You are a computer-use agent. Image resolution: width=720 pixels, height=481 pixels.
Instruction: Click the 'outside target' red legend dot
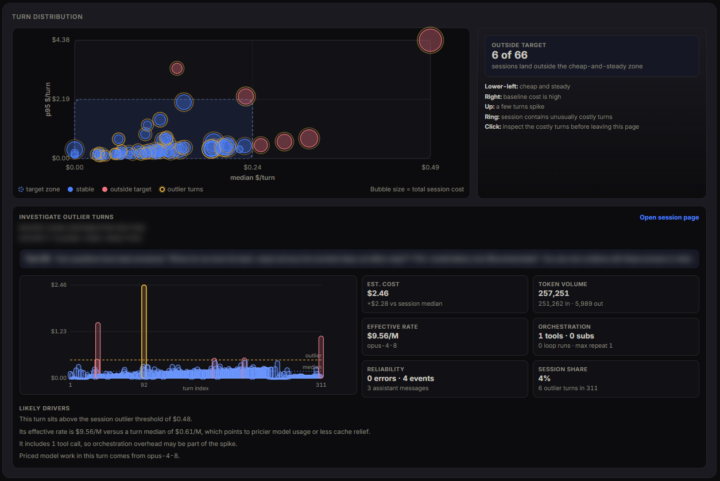105,189
